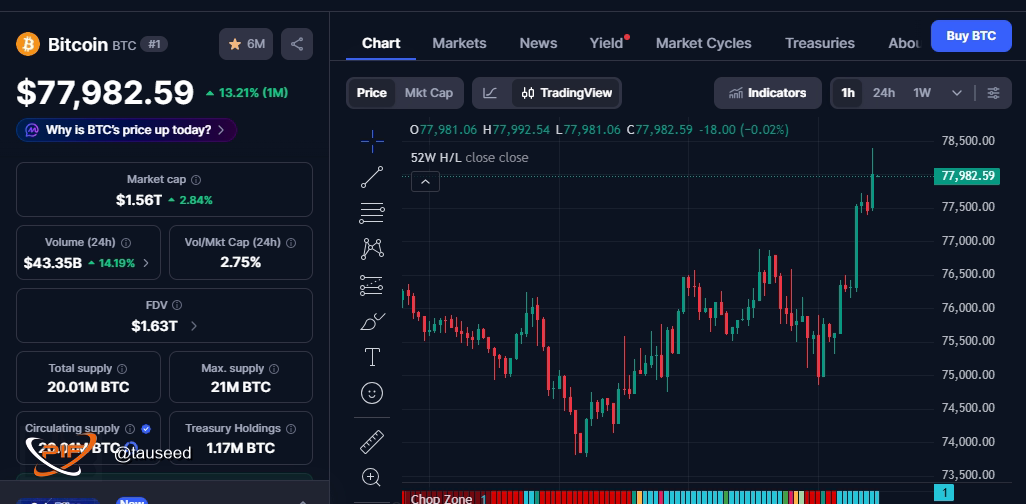Show Market cap info tooltip icon
This screenshot has height=504, width=1026.
[196, 179]
